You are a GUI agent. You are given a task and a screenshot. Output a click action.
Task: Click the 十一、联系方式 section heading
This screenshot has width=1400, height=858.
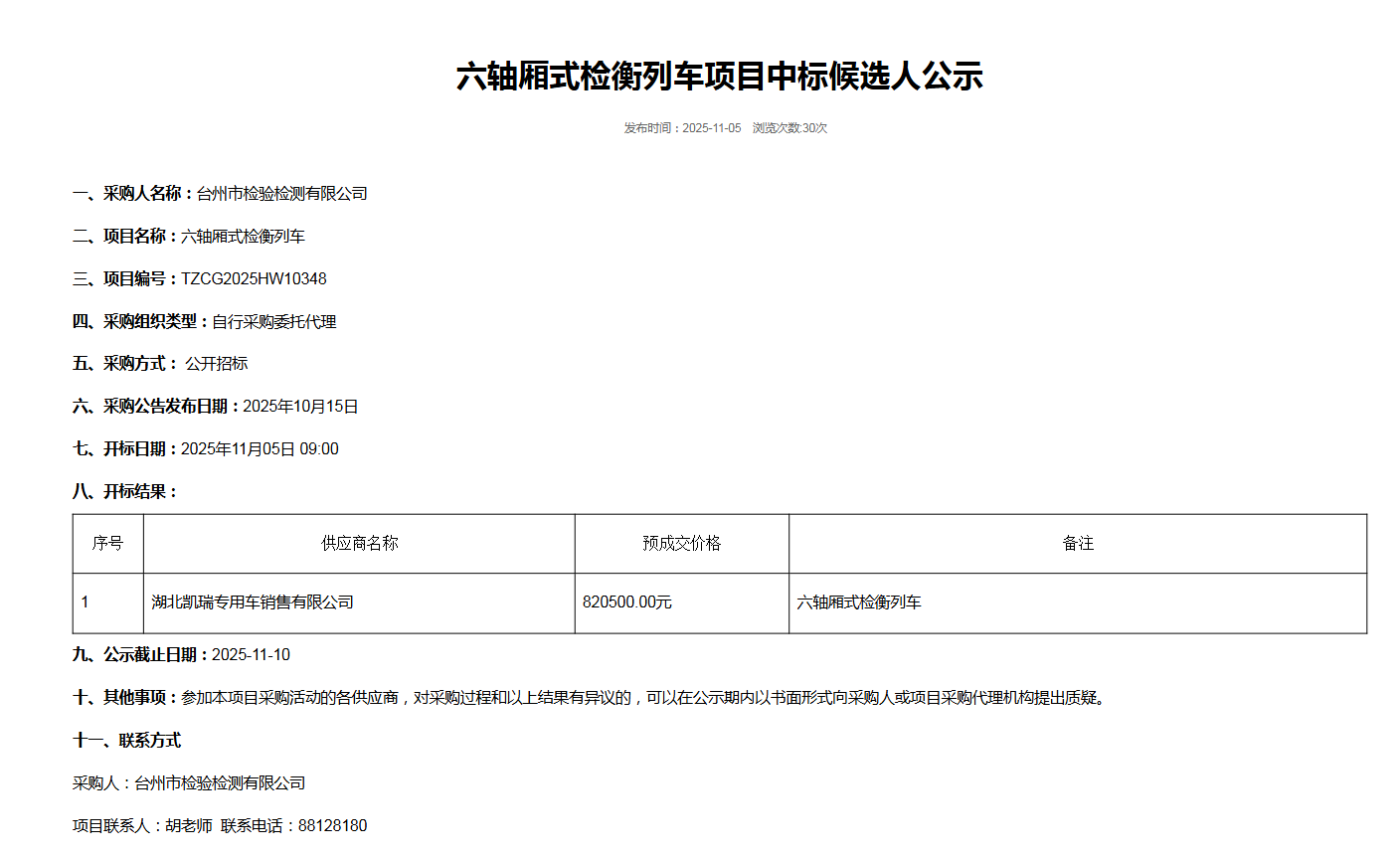(126, 741)
